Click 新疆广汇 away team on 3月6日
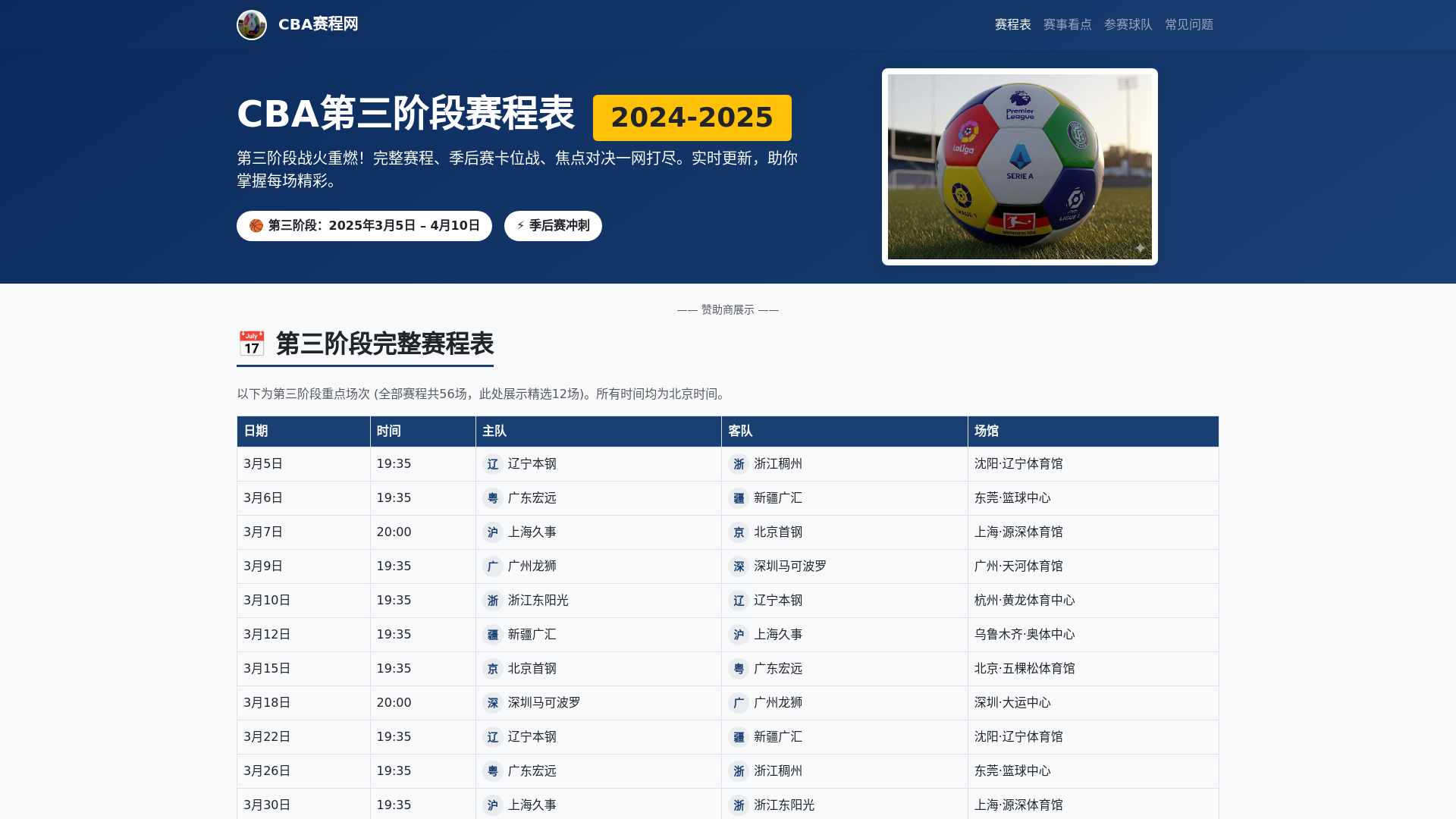The width and height of the screenshot is (1456, 819). (x=778, y=498)
